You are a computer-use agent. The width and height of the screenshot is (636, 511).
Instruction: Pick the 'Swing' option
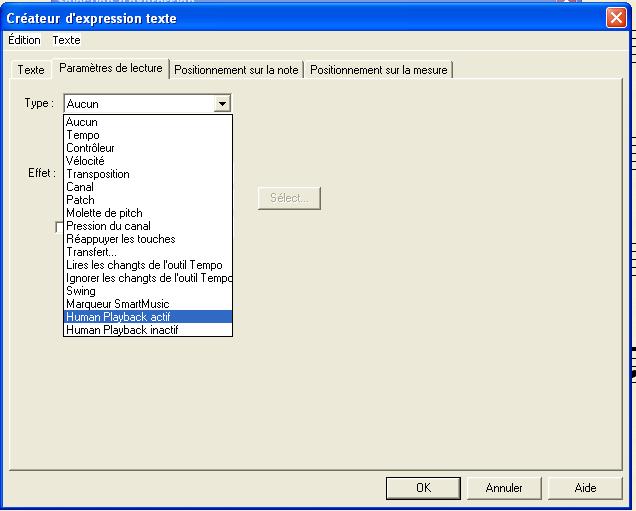[x=147, y=291]
